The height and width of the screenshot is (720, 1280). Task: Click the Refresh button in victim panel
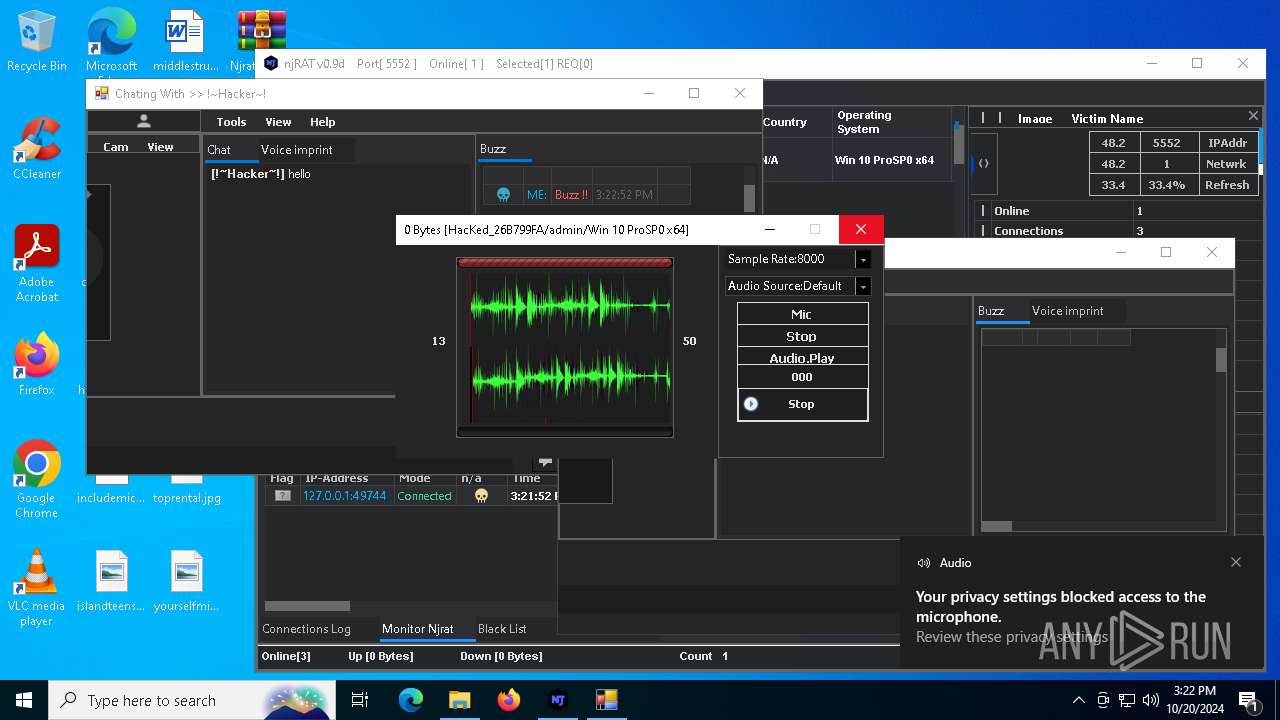click(x=1227, y=185)
